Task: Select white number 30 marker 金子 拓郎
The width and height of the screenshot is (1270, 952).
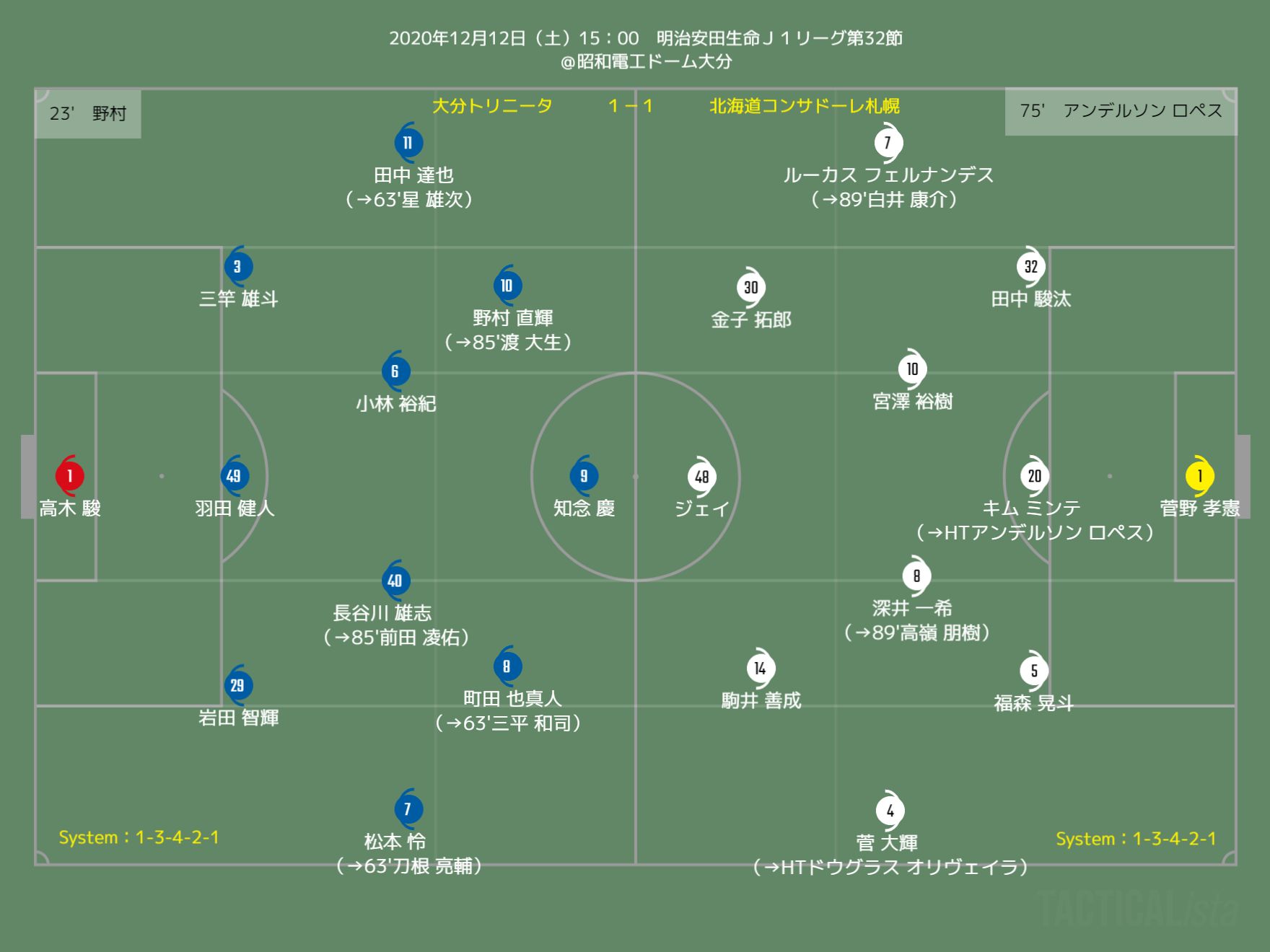Action: [750, 287]
